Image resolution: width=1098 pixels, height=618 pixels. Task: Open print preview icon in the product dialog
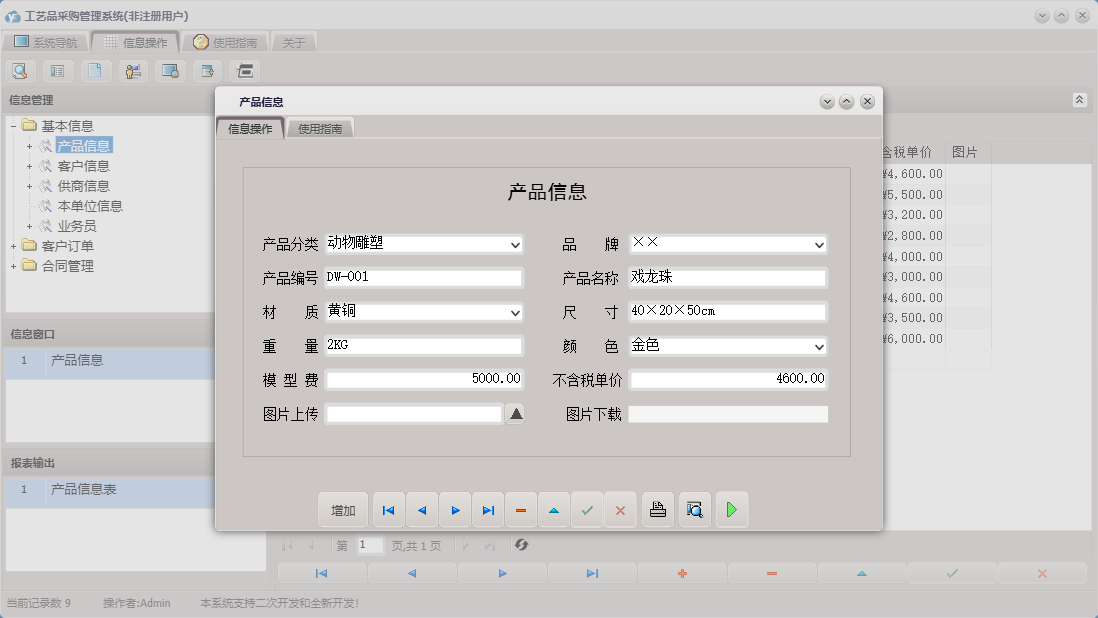coord(694,510)
